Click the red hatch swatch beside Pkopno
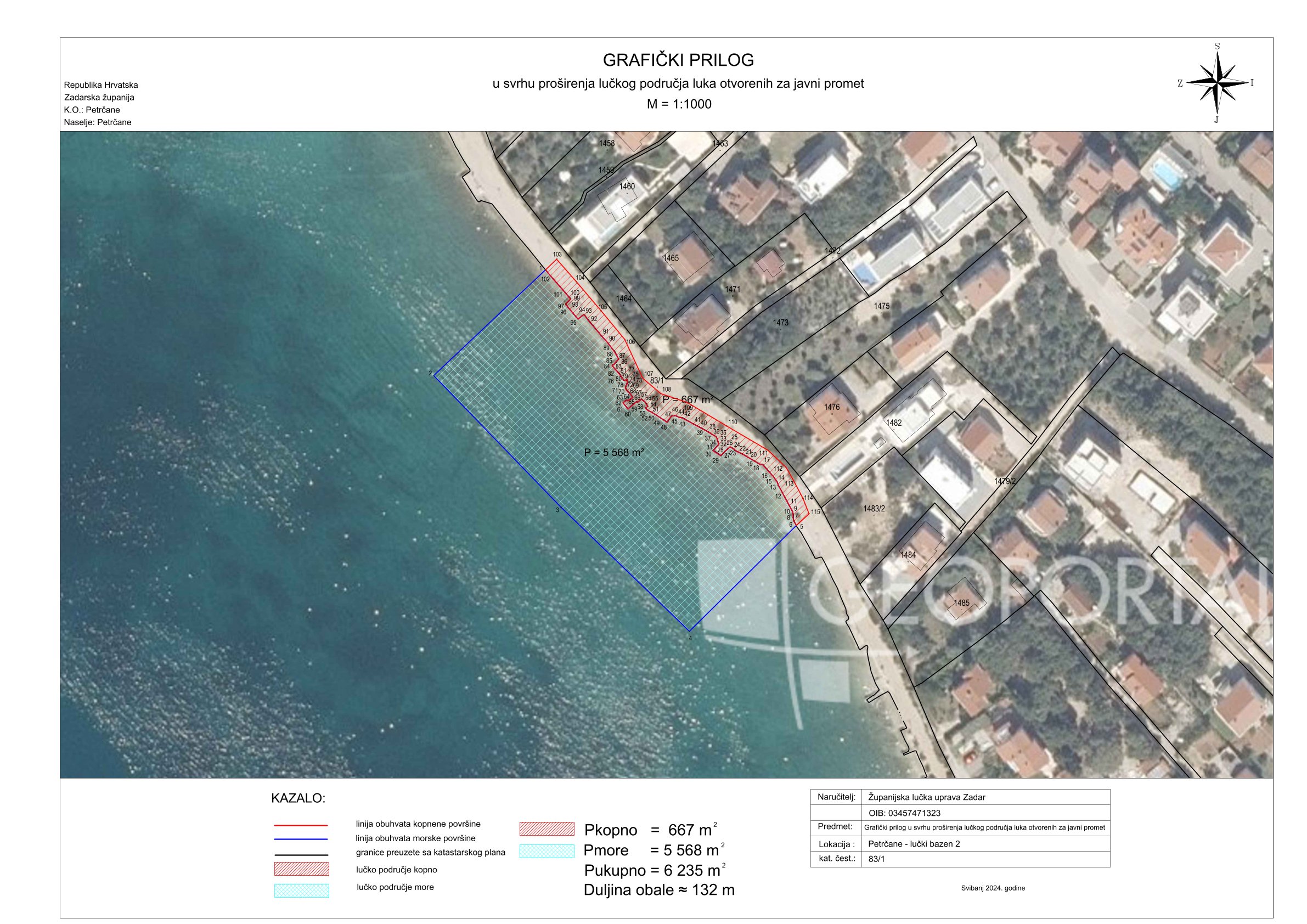1307x924 pixels. (x=547, y=829)
